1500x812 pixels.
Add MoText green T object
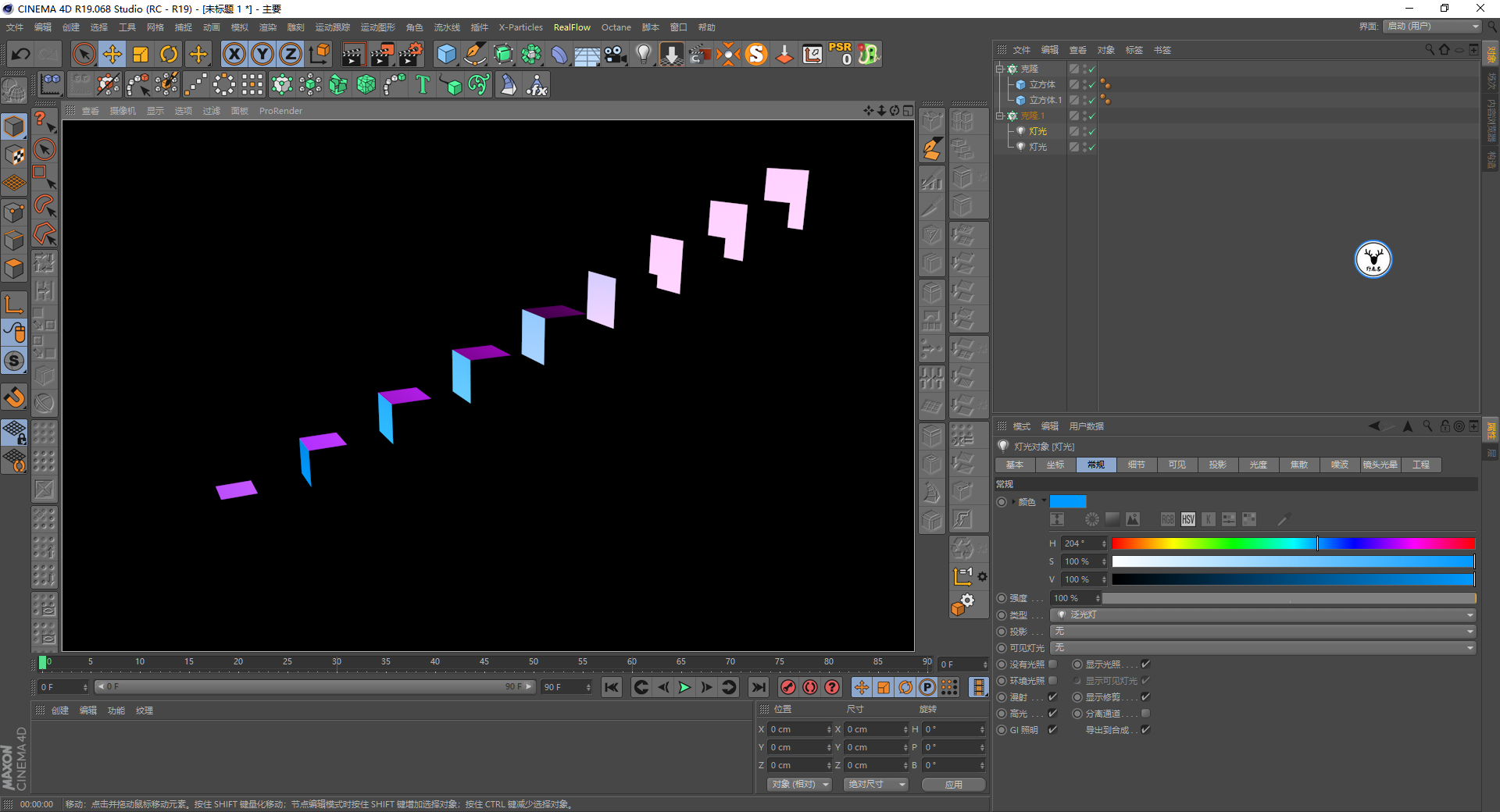[423, 84]
